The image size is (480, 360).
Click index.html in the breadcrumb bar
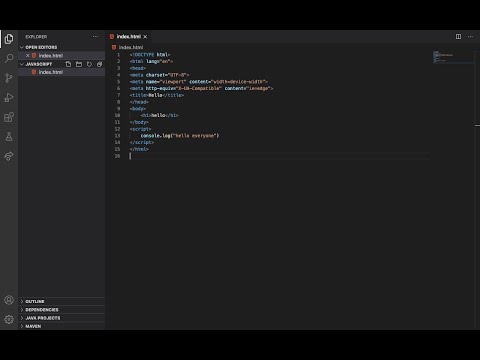131,47
